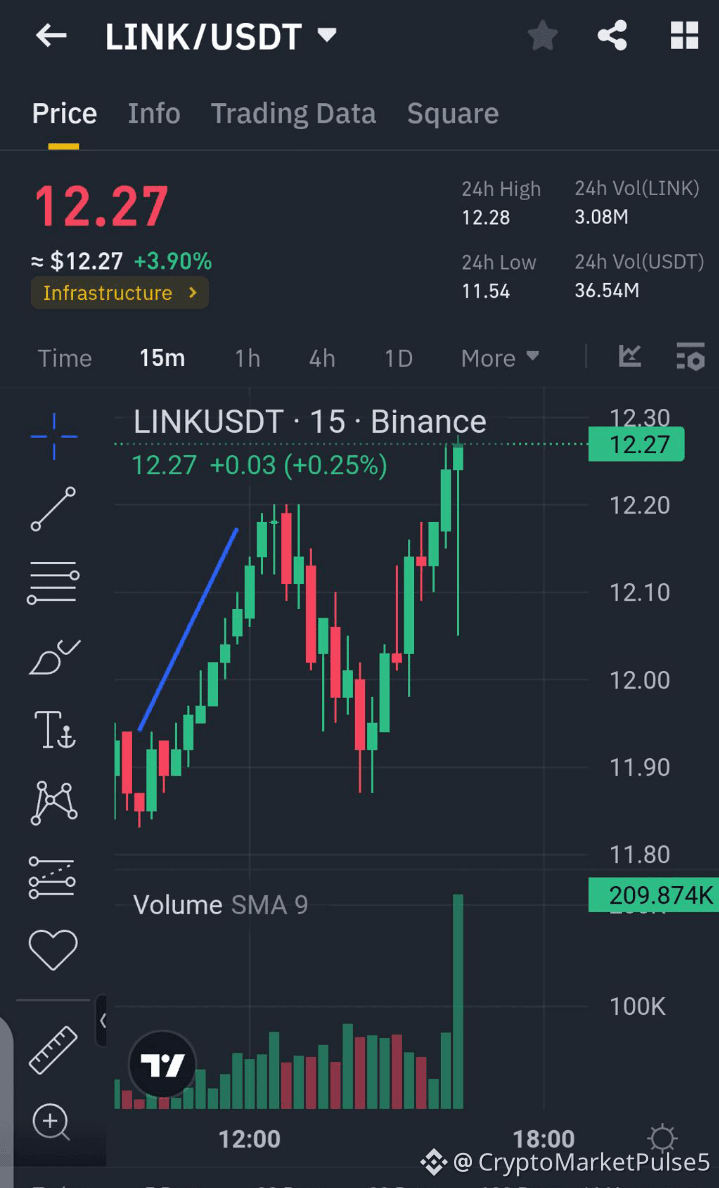Tap the 24h Low value 11.54
The image size is (719, 1188).
pos(486,291)
